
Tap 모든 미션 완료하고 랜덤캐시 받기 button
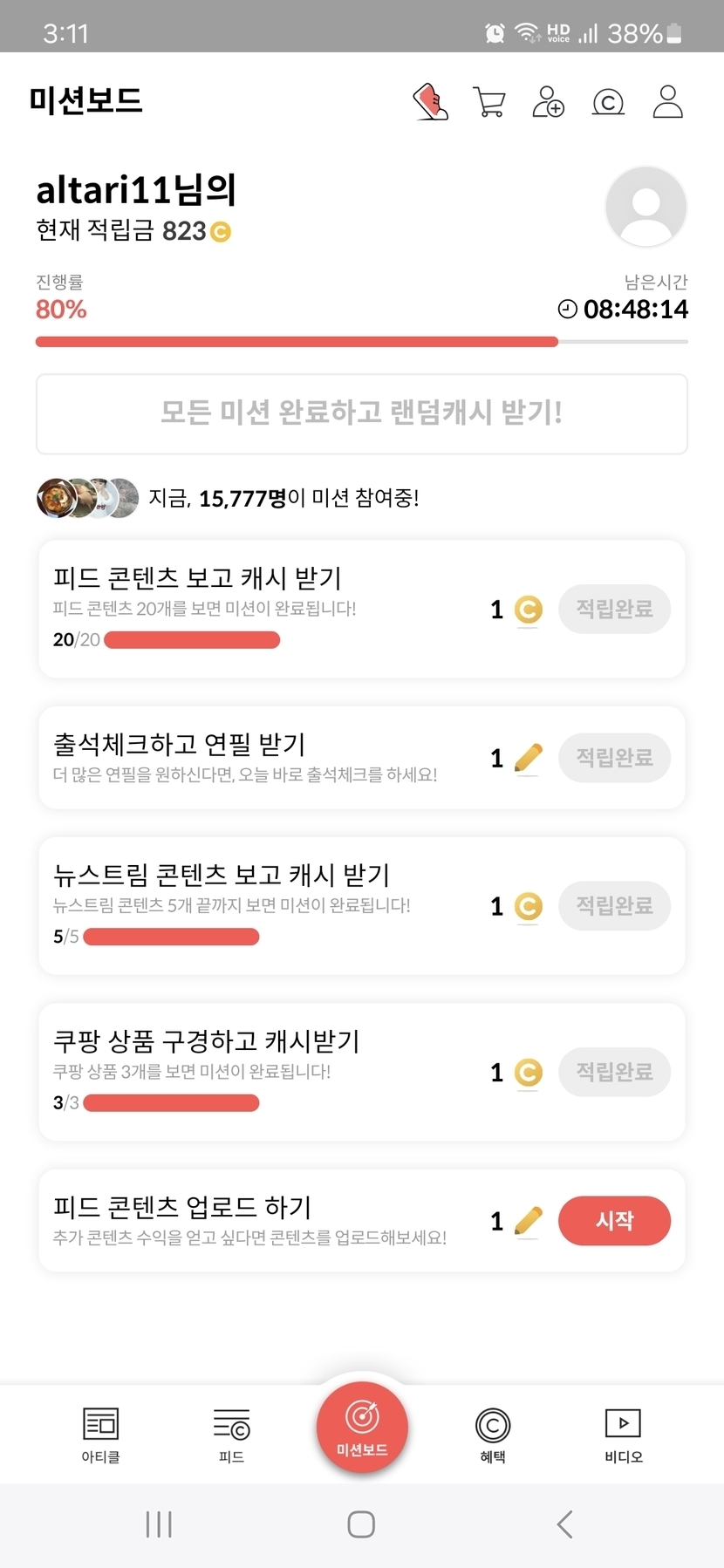point(362,413)
